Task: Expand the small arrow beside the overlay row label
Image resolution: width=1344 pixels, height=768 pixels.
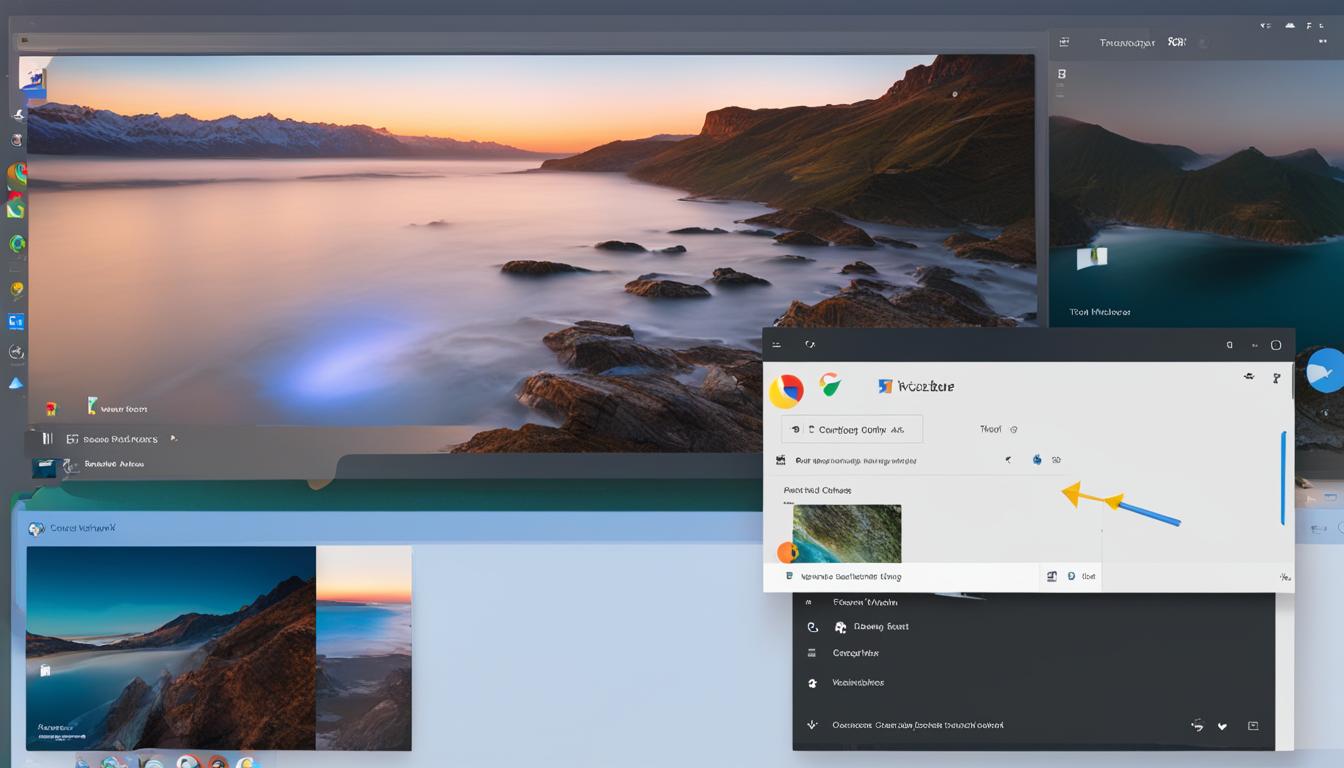Action: click(x=174, y=438)
